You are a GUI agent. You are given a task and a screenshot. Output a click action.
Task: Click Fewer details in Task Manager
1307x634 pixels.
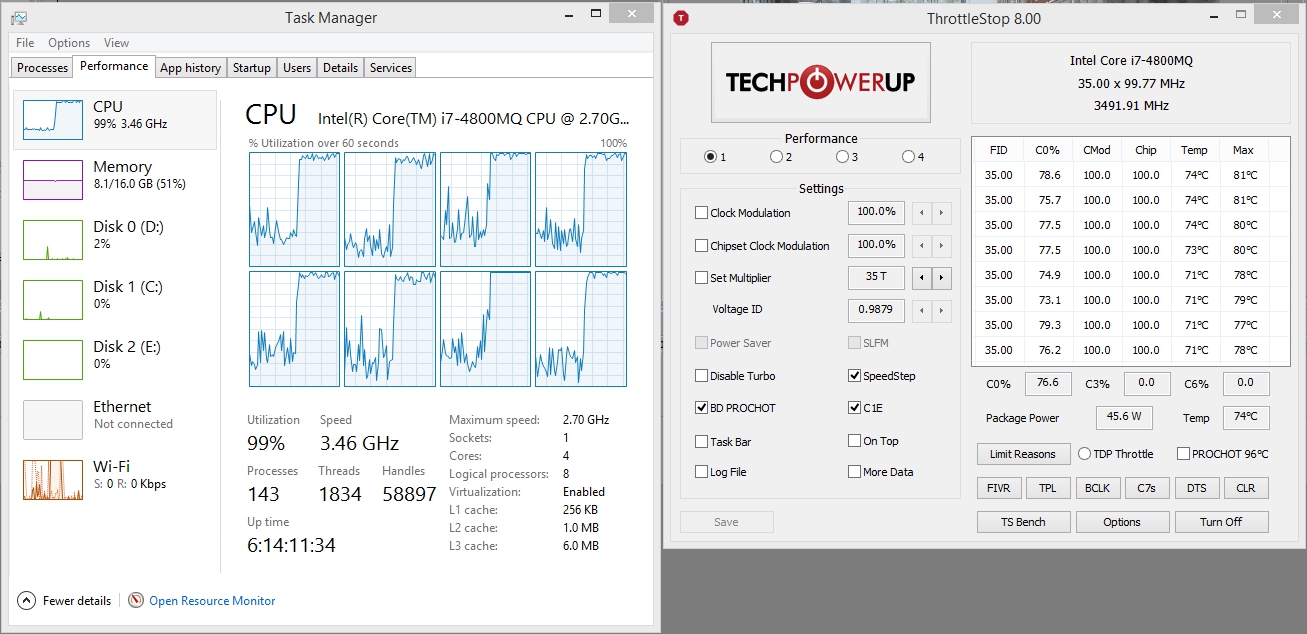pos(77,601)
